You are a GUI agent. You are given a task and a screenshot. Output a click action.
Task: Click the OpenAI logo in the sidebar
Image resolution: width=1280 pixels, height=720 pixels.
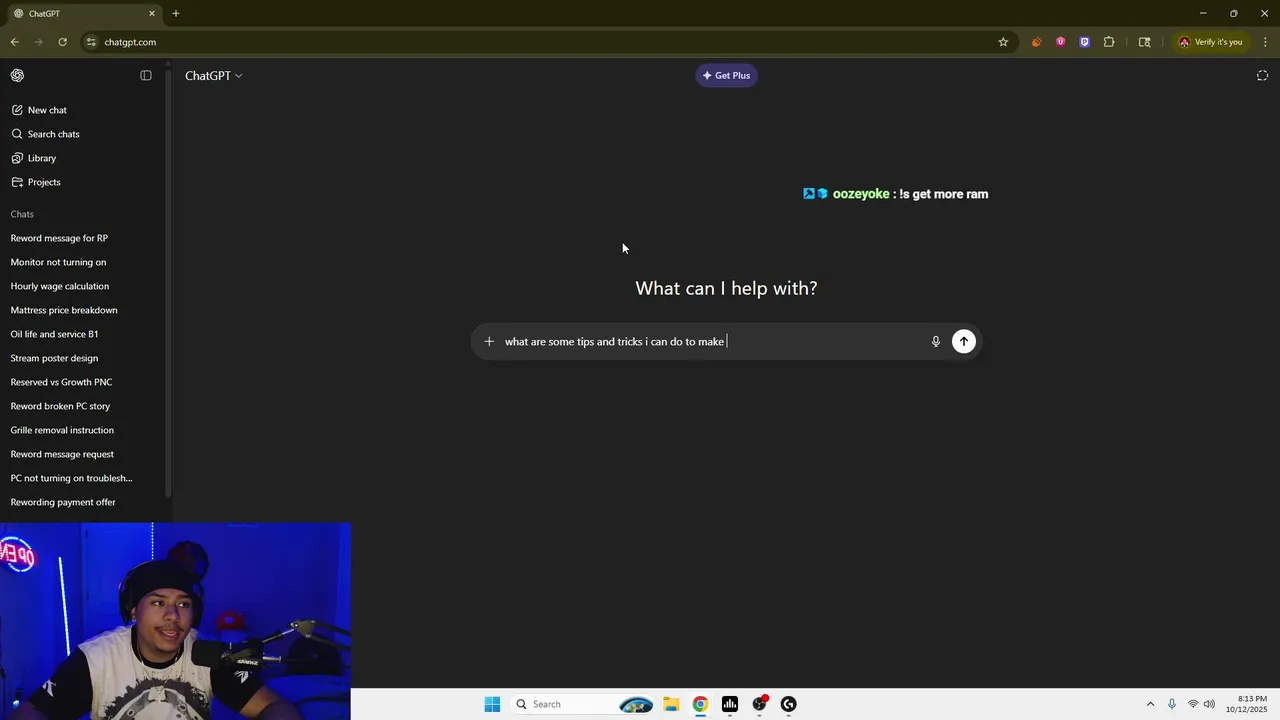click(17, 75)
